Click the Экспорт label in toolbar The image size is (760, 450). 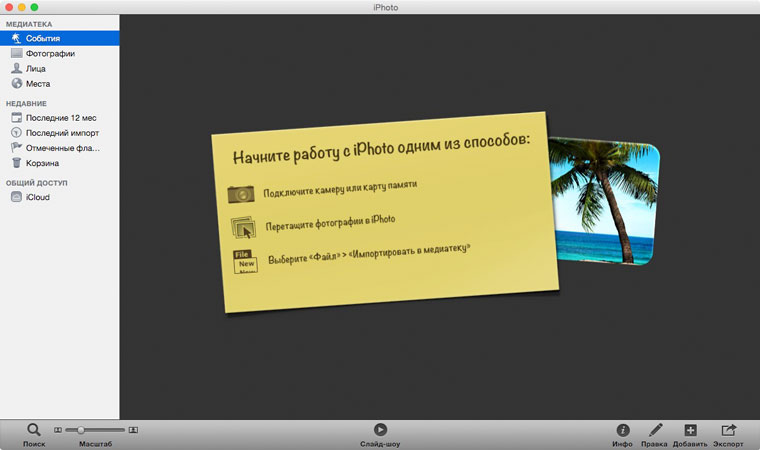coord(728,444)
